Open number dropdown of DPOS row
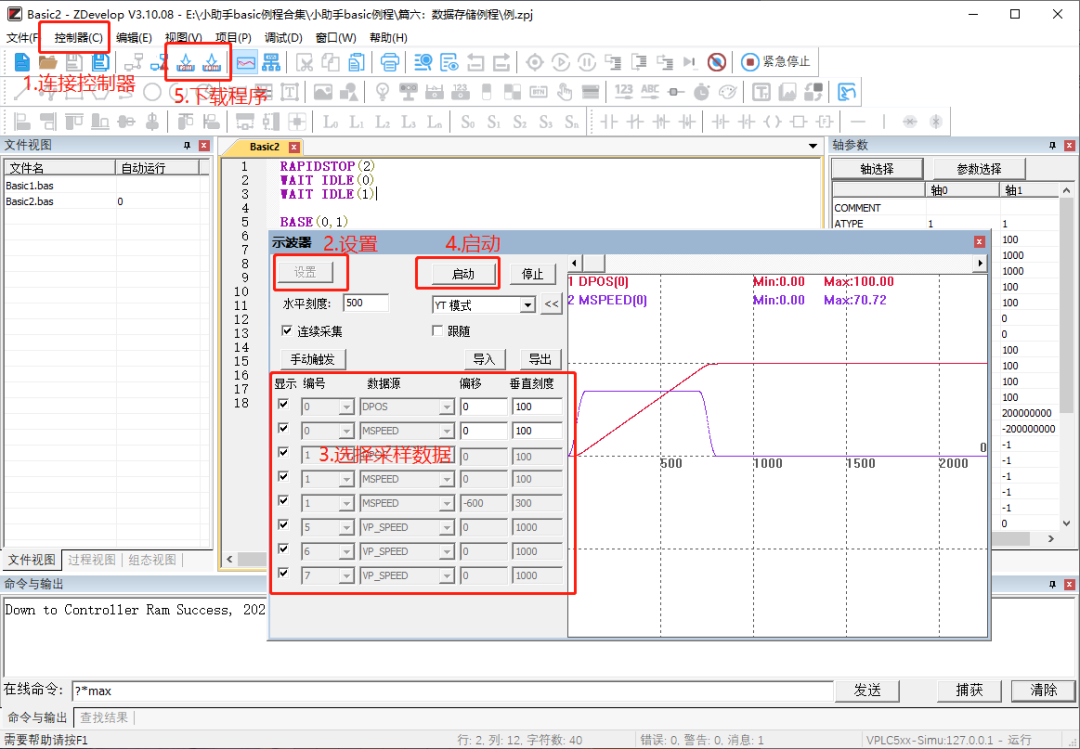Image resolution: width=1080 pixels, height=749 pixels. point(346,407)
